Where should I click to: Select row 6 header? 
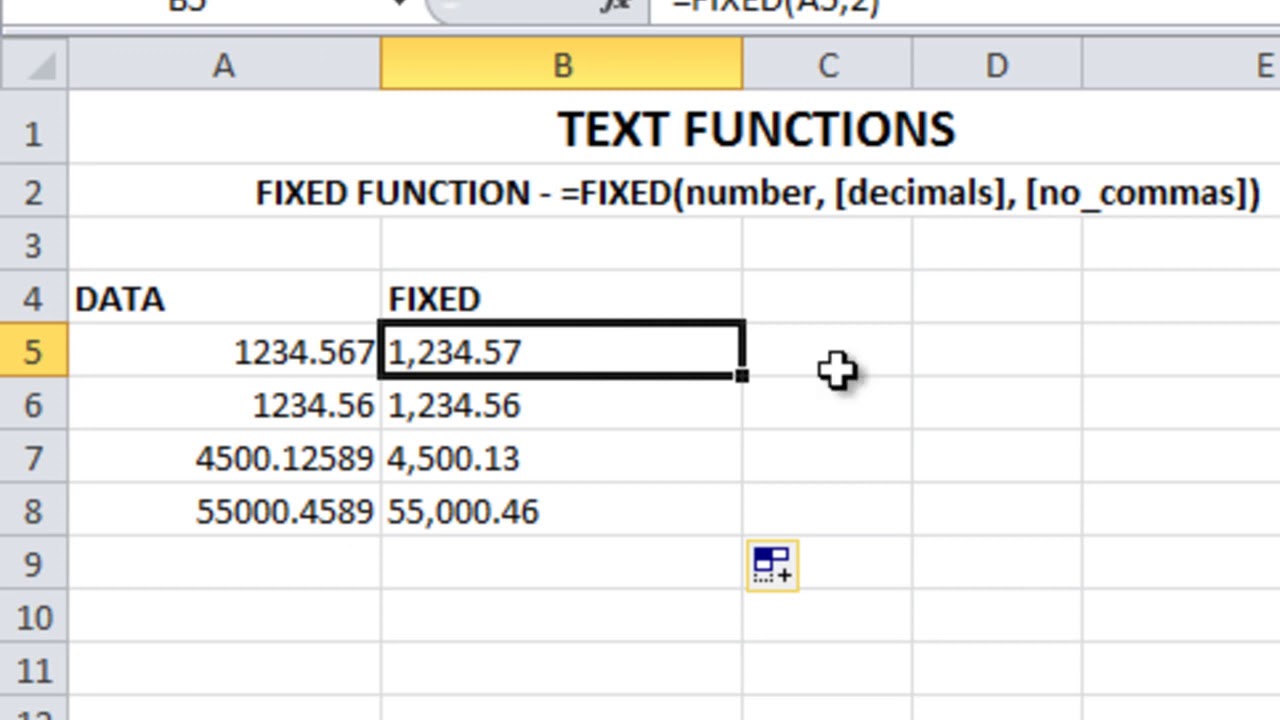[33, 404]
